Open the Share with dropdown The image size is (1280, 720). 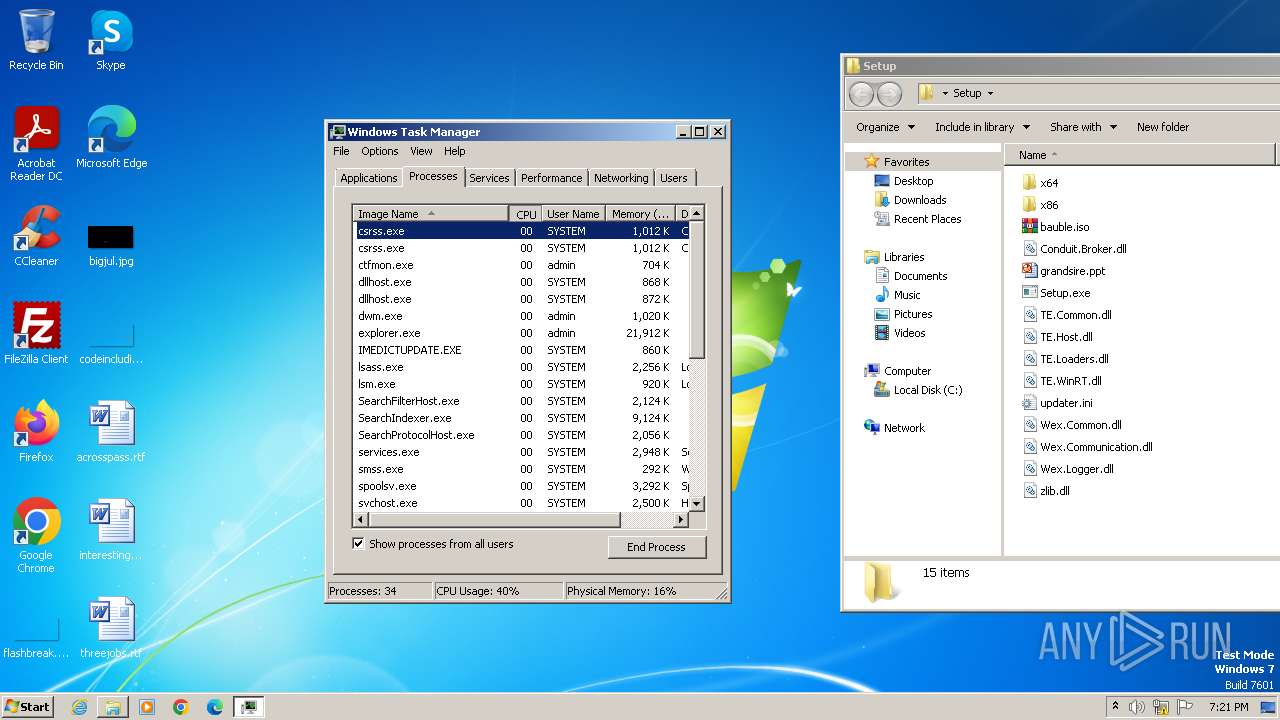[1083, 127]
